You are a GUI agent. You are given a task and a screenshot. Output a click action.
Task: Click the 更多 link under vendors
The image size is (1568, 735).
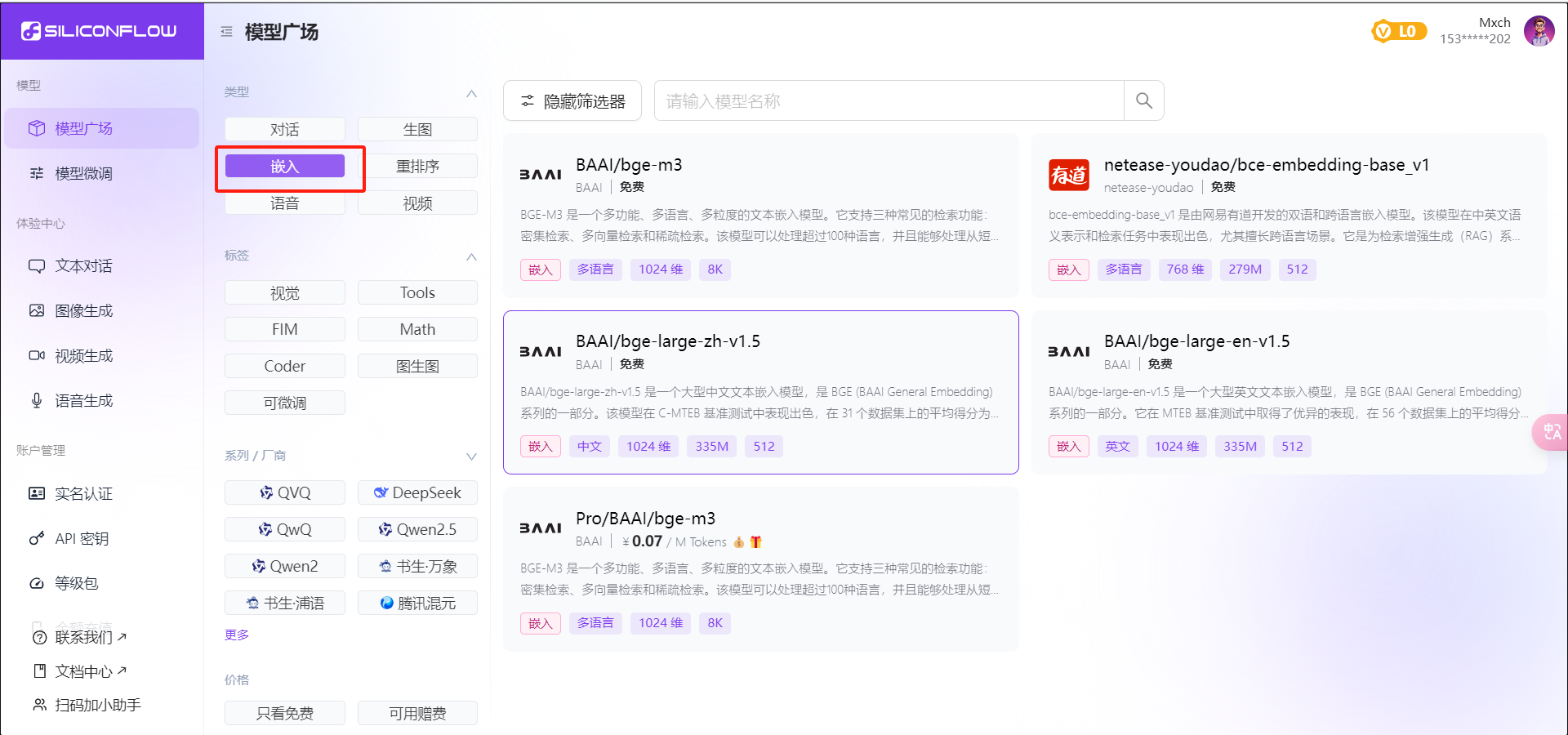click(x=237, y=635)
